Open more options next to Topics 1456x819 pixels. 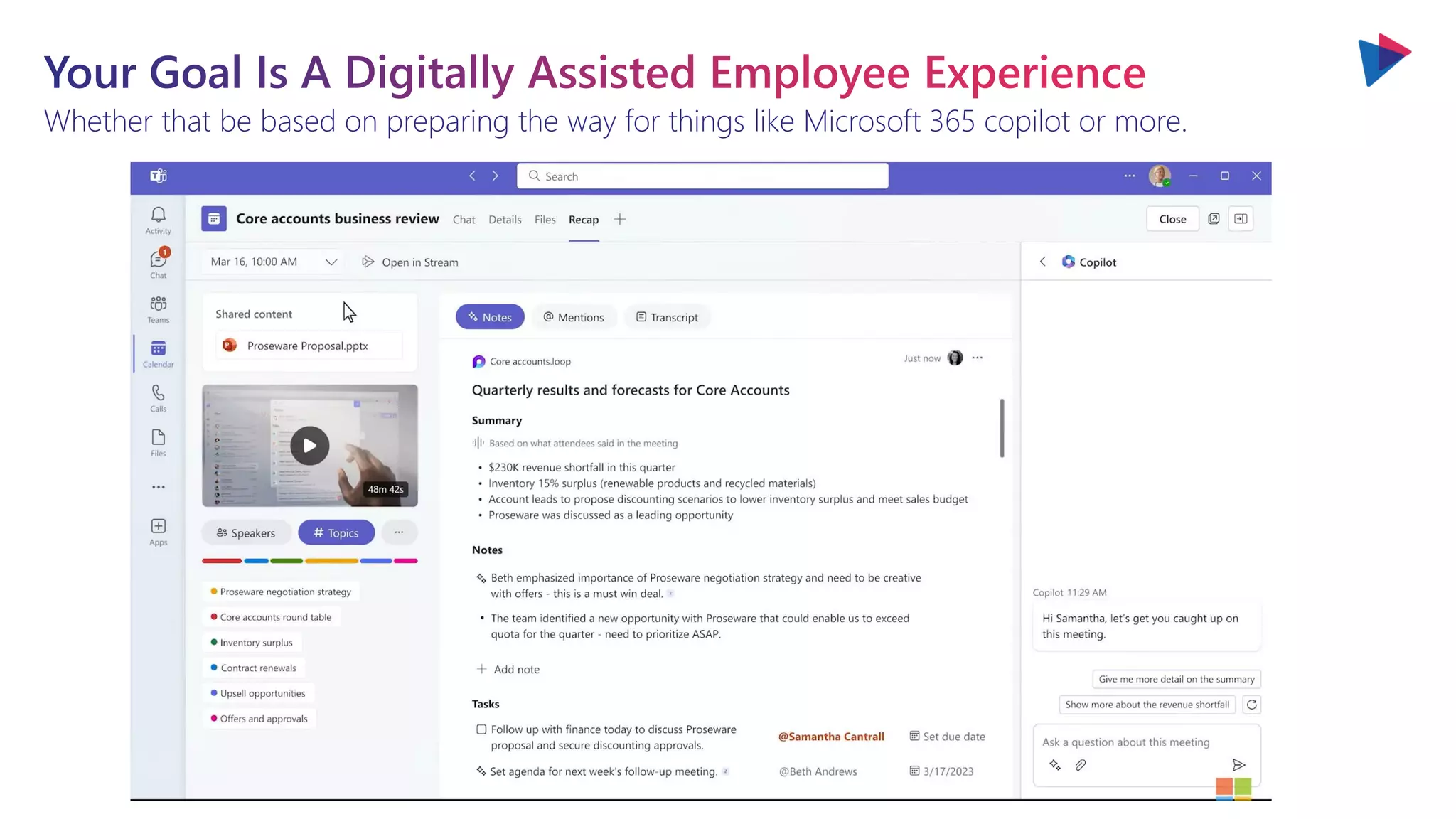[x=399, y=532]
